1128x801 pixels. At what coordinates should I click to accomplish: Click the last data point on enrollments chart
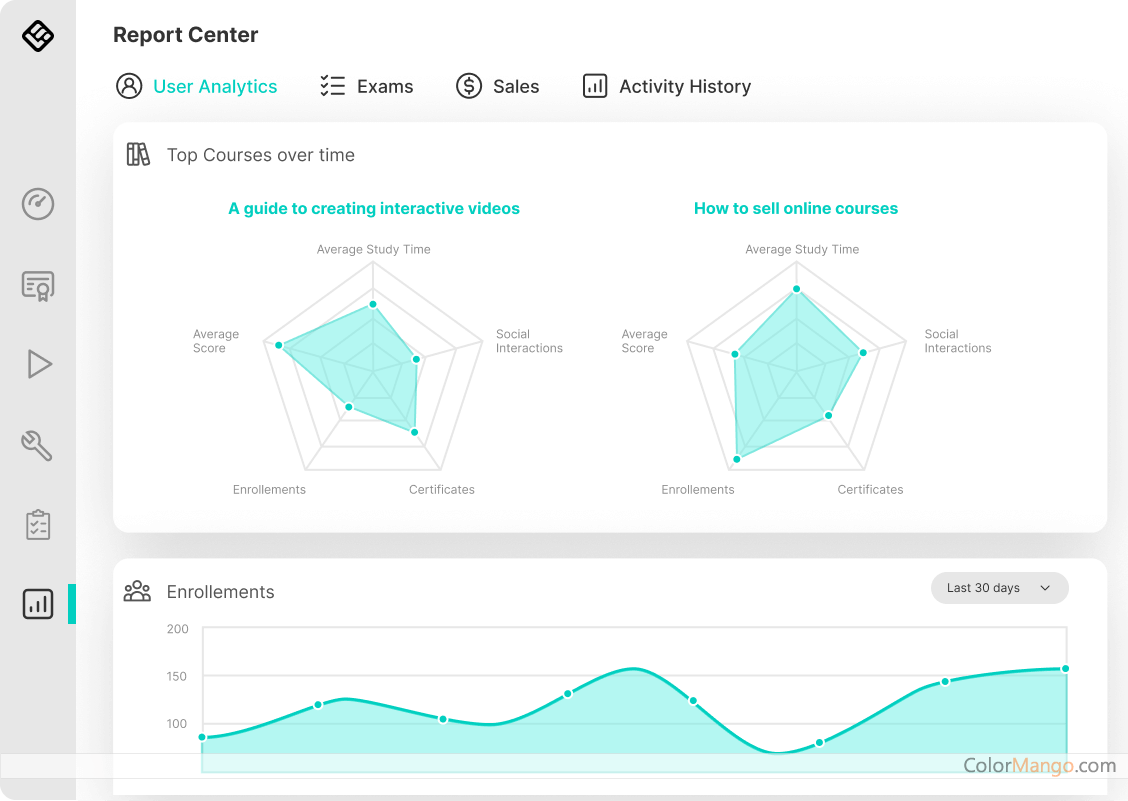point(1065,669)
